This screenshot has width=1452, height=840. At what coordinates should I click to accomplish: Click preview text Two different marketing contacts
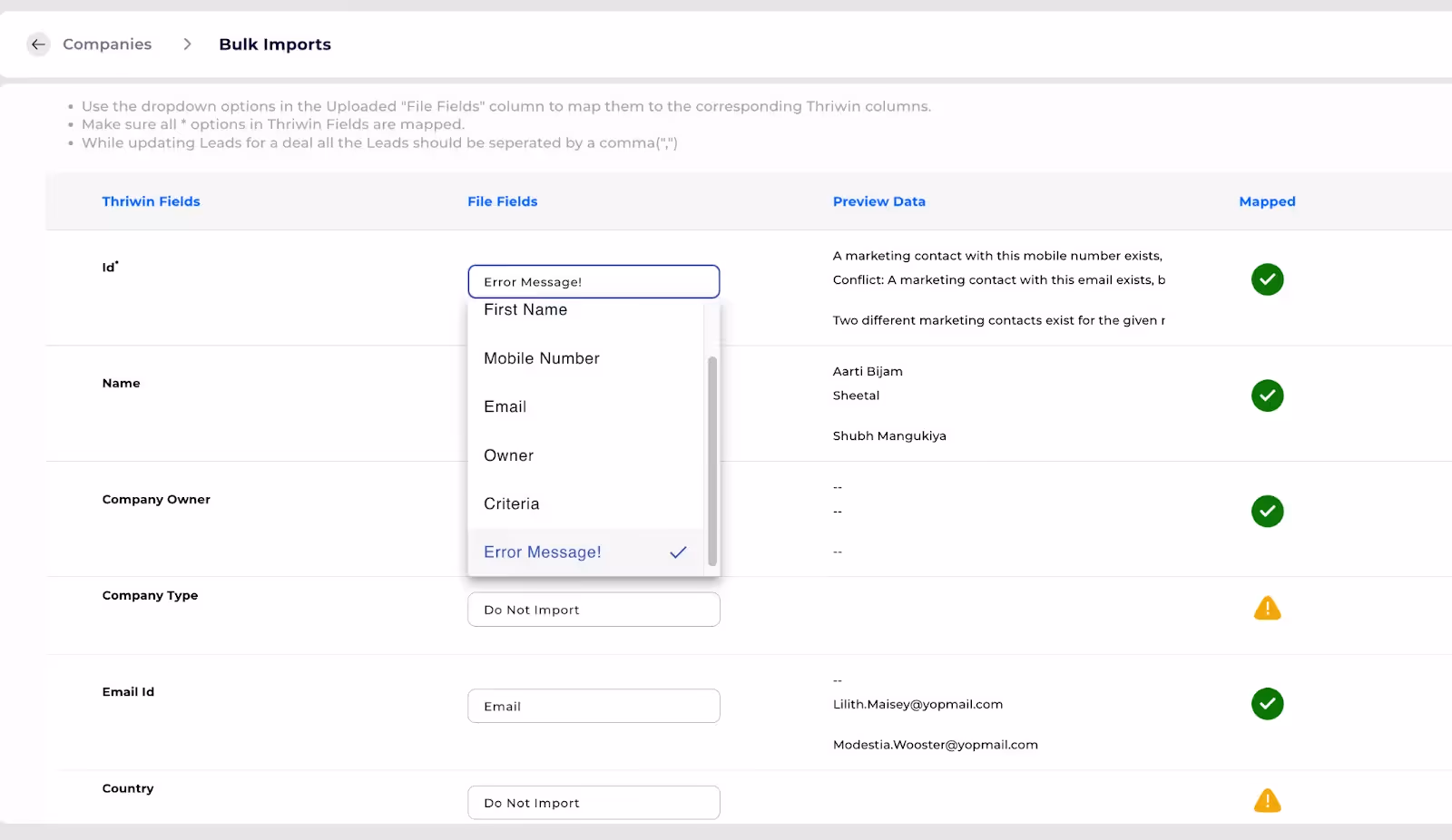click(999, 320)
